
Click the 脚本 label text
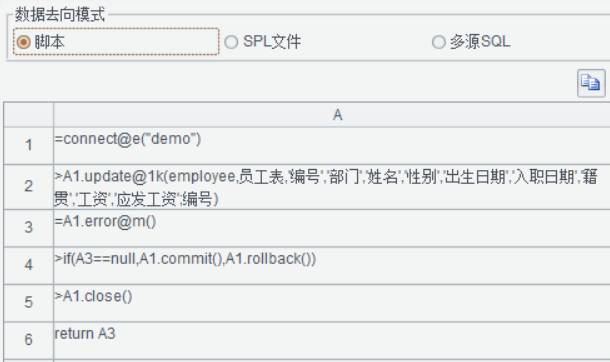[x=49, y=42]
